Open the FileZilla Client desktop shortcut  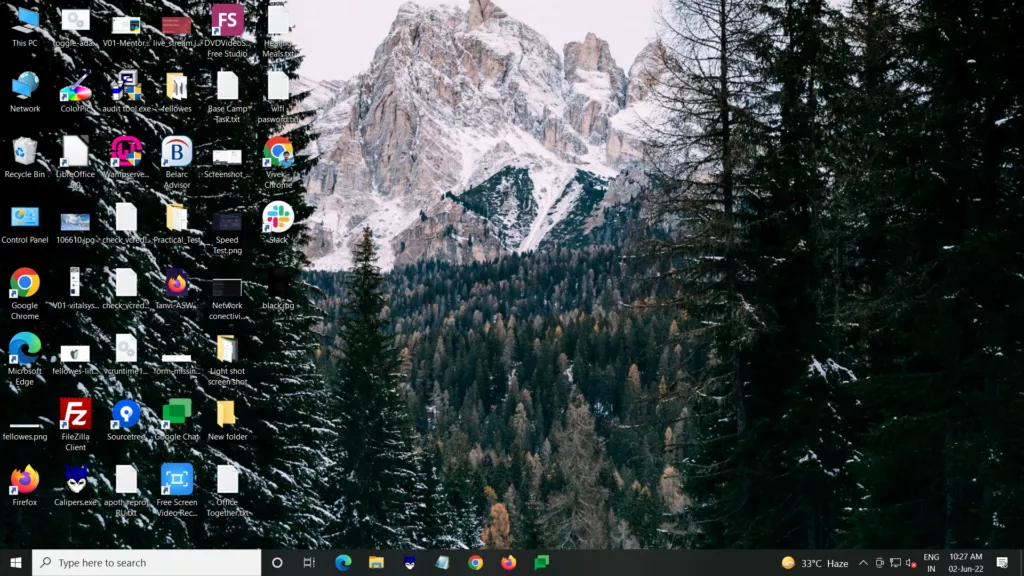(75, 414)
